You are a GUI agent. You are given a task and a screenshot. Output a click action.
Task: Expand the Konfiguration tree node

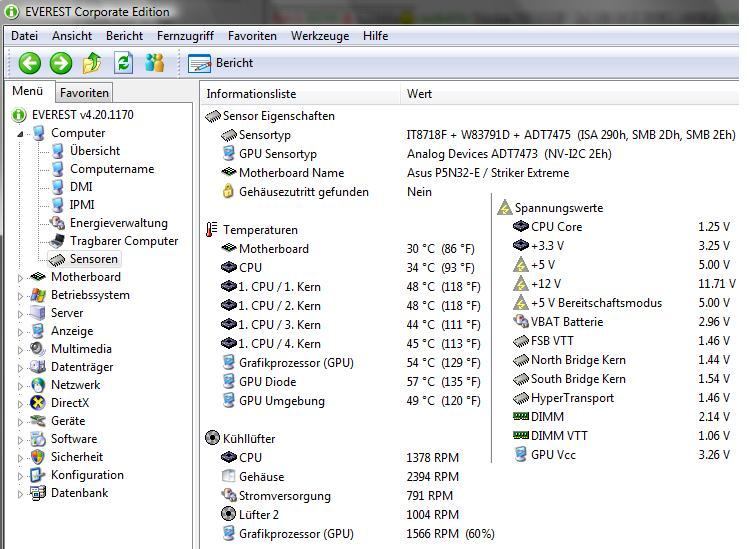tap(20, 476)
